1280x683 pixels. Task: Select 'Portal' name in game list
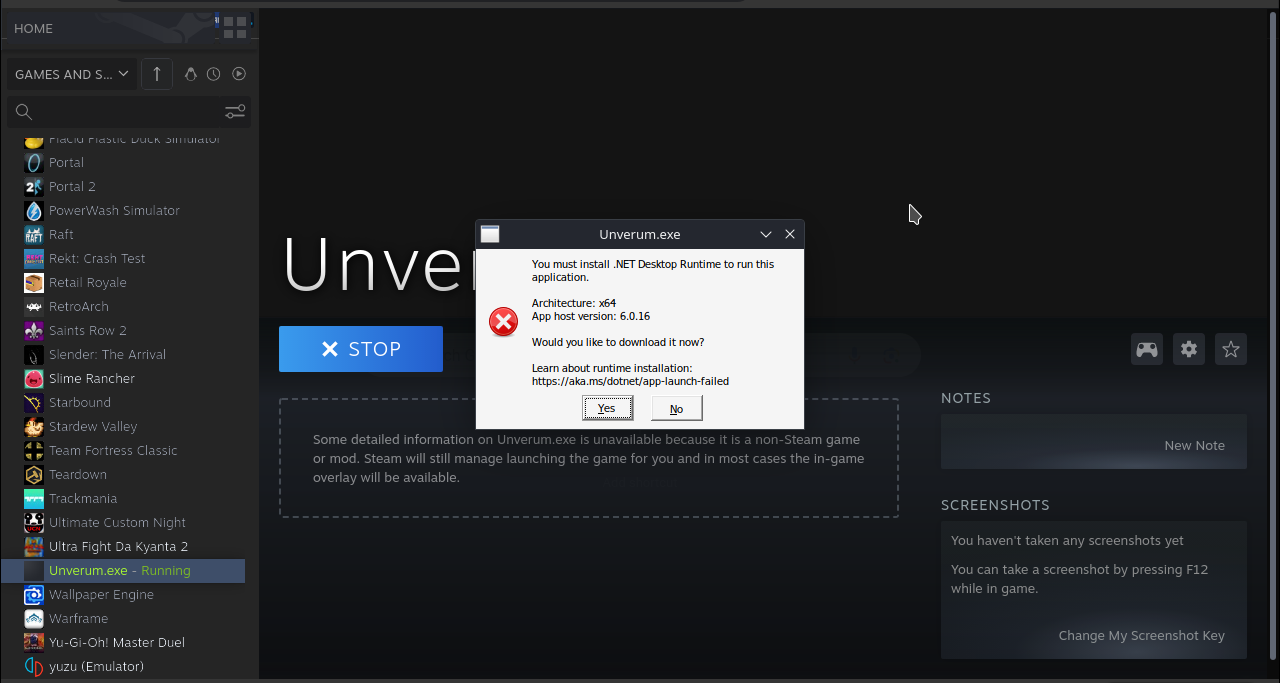coord(66,162)
